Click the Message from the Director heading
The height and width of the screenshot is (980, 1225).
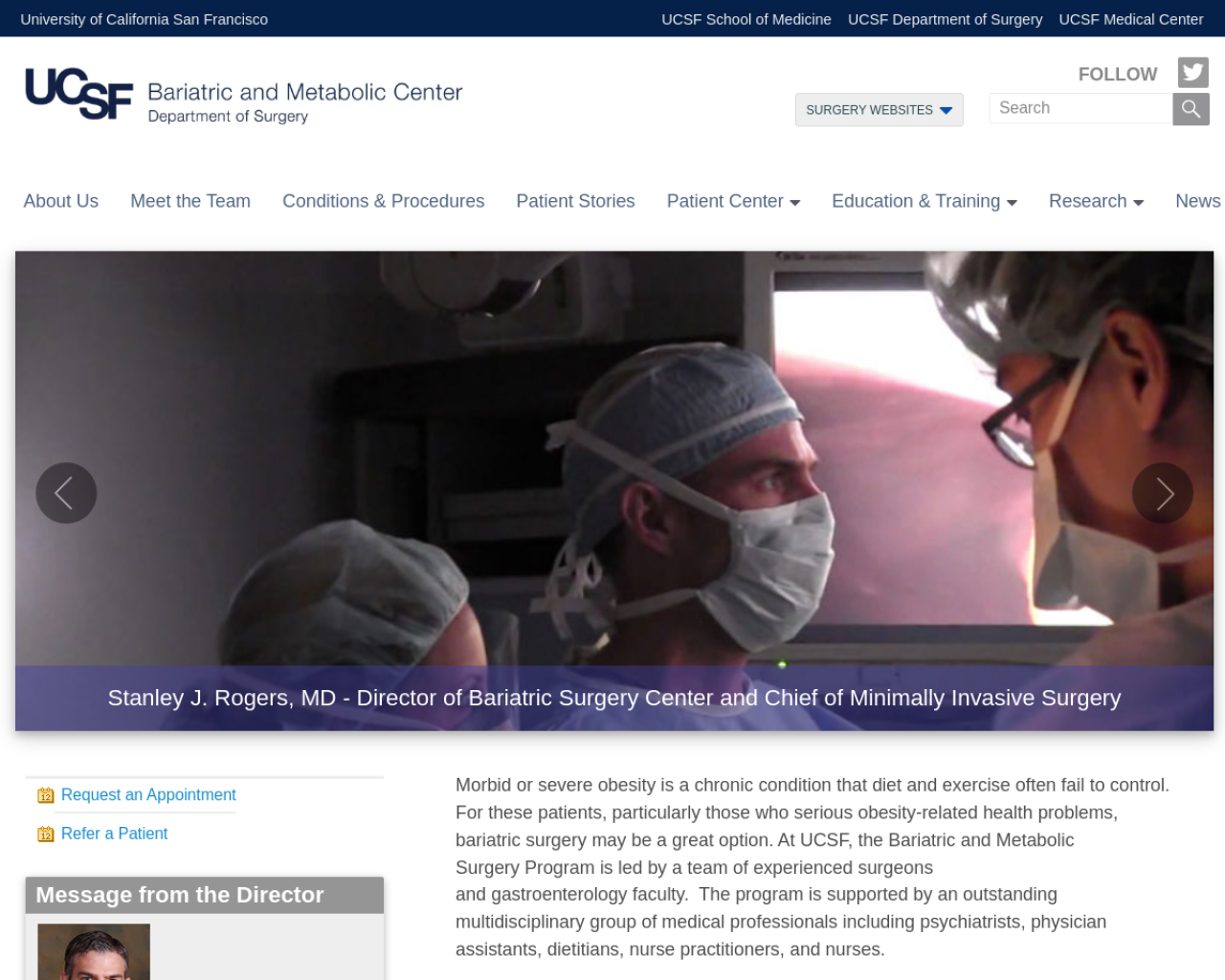(180, 895)
